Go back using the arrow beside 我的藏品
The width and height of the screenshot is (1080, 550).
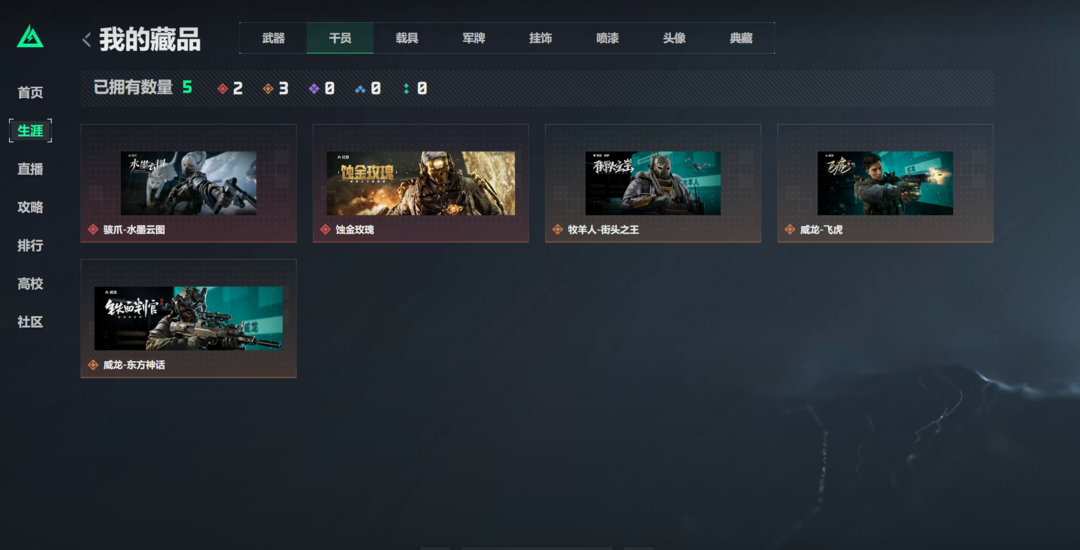pos(87,39)
